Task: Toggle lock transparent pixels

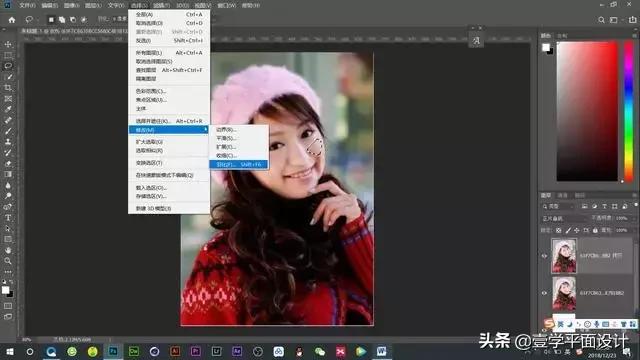Action: point(558,231)
